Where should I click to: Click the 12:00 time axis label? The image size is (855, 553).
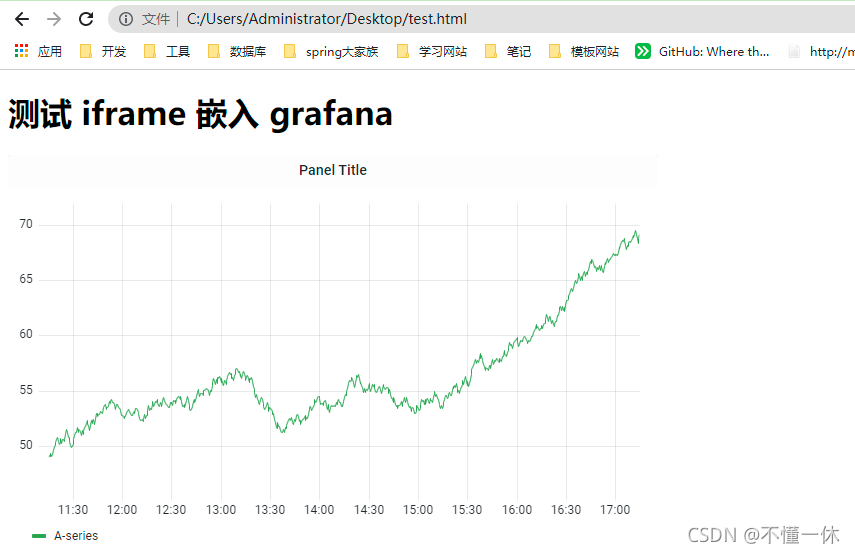click(122, 510)
